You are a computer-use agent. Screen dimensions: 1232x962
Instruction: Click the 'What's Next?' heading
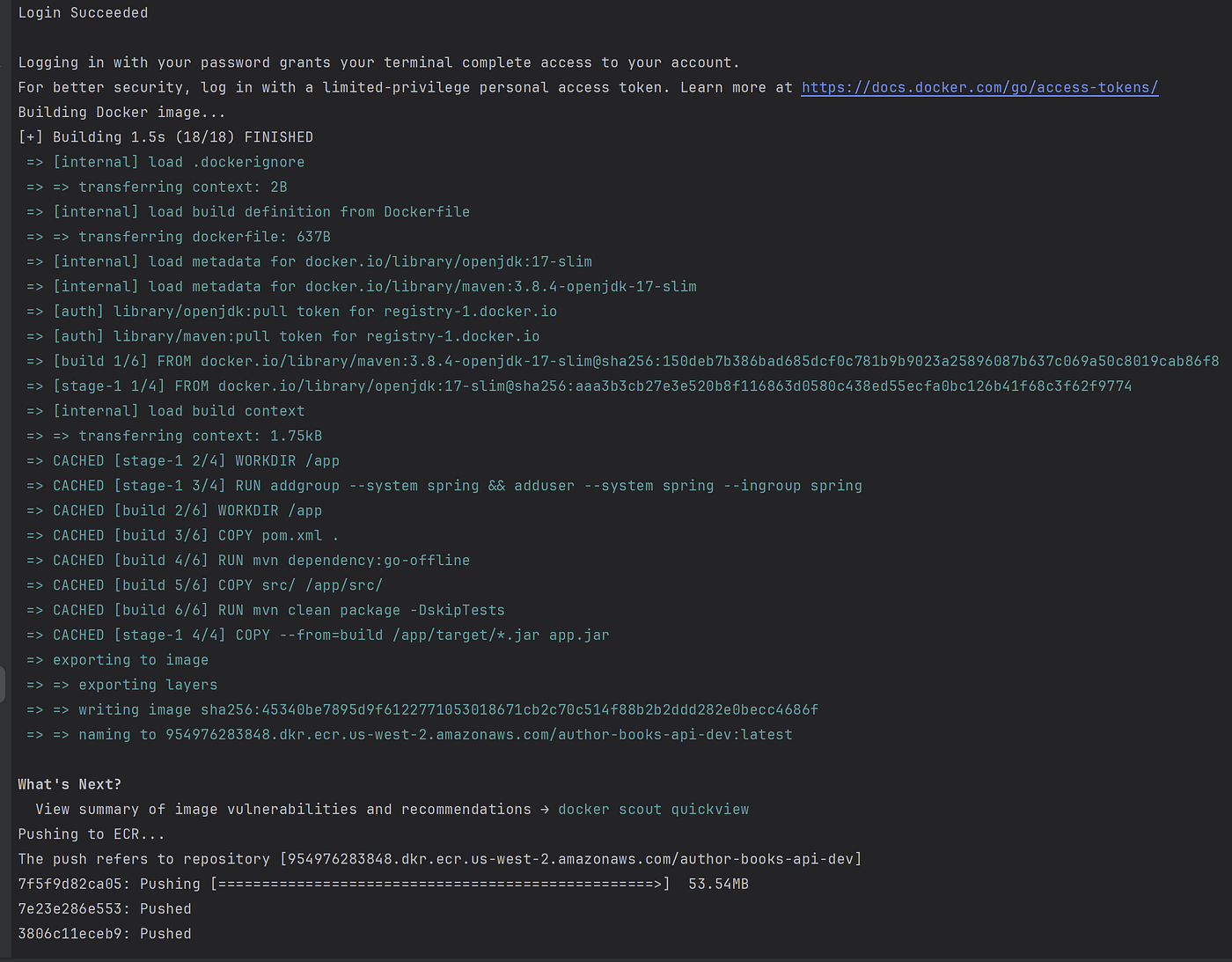(70, 784)
